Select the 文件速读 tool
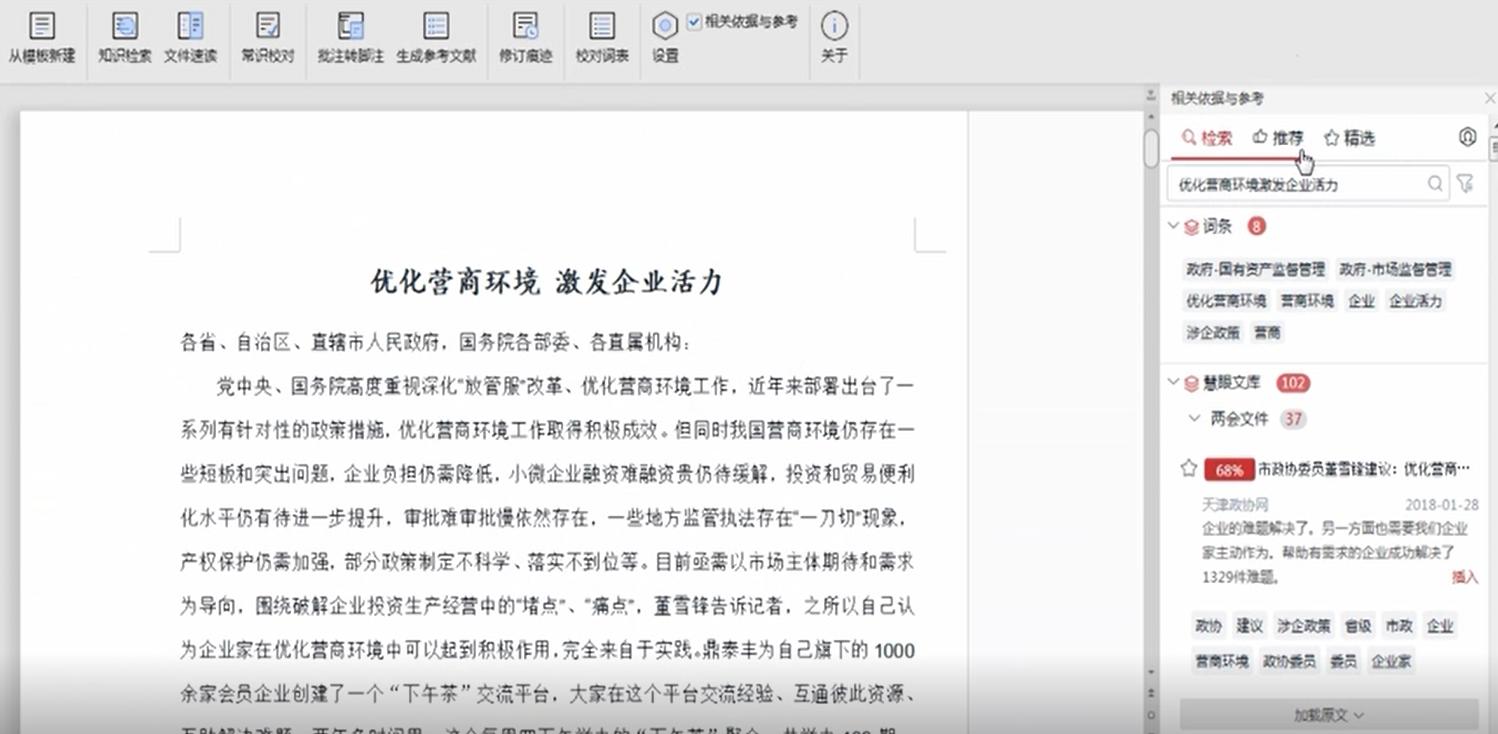The image size is (1498, 734). 189,36
